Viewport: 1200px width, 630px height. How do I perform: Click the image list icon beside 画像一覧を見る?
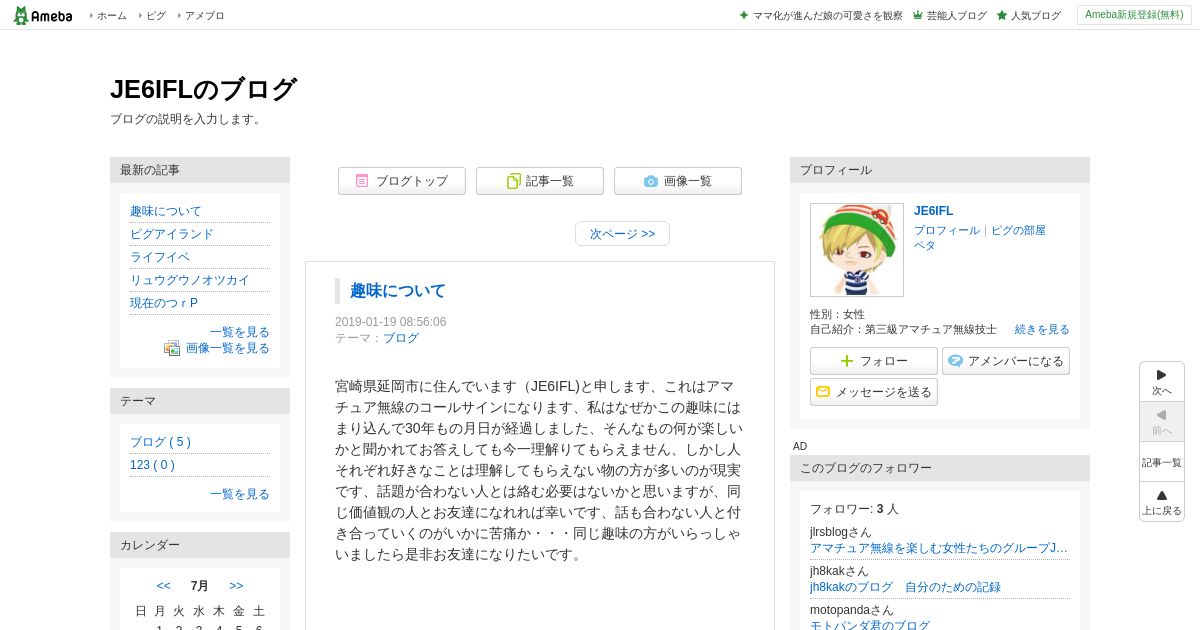point(172,348)
